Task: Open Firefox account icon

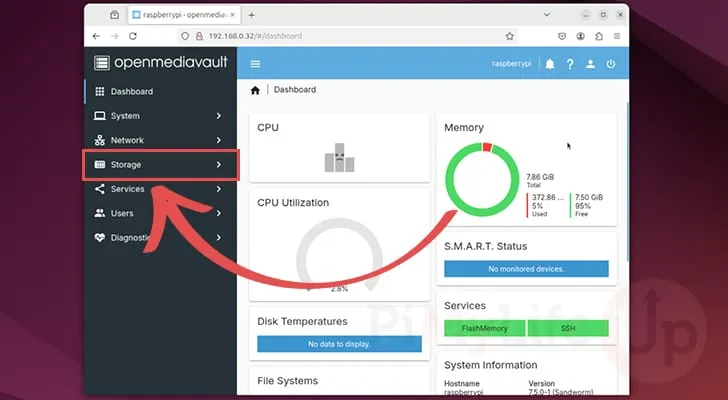Action: (580, 36)
